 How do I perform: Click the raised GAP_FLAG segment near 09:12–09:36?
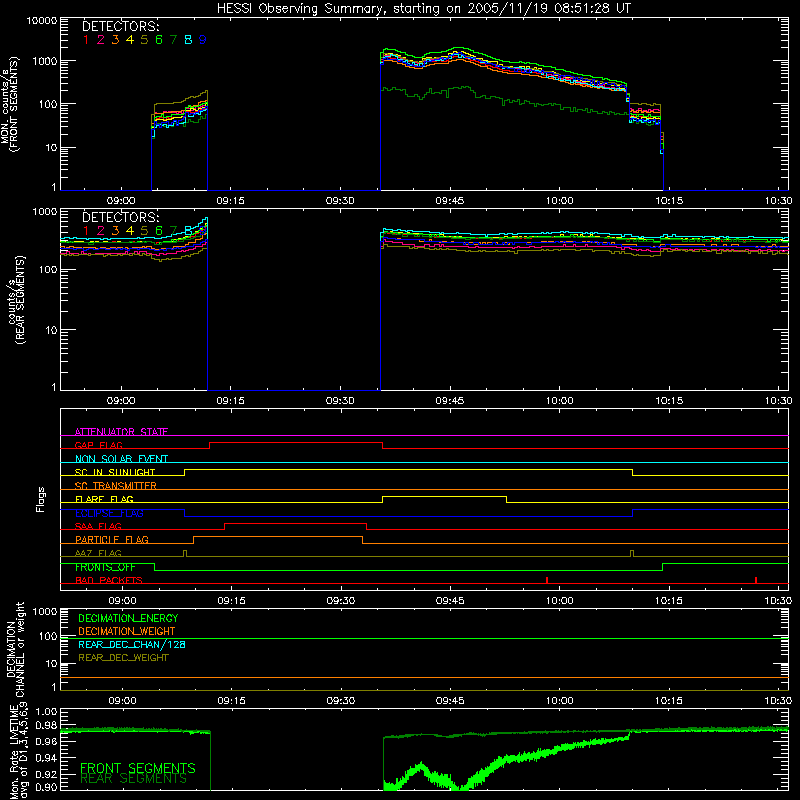click(296, 442)
